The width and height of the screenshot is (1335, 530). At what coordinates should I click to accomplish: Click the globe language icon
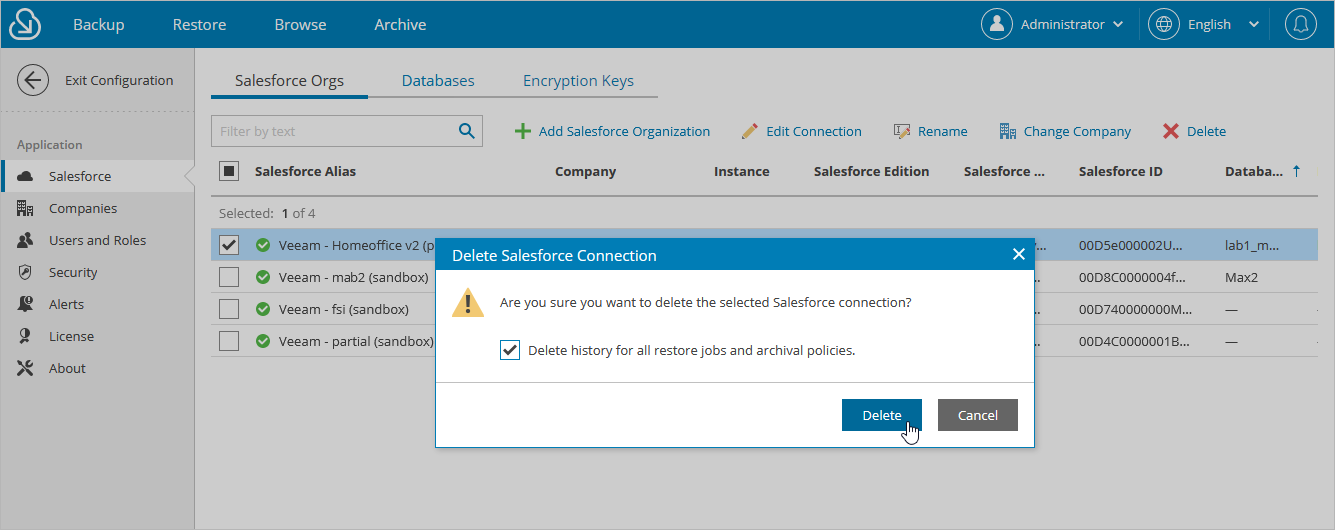(x=1164, y=24)
